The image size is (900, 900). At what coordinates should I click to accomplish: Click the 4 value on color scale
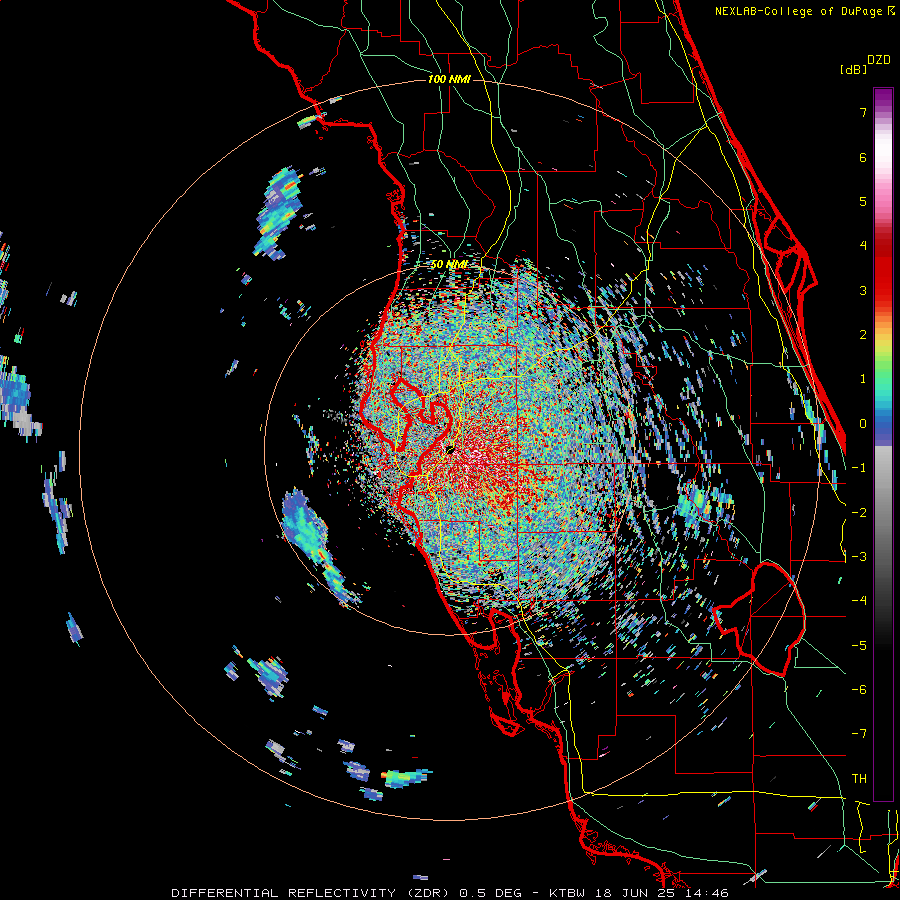[863, 246]
